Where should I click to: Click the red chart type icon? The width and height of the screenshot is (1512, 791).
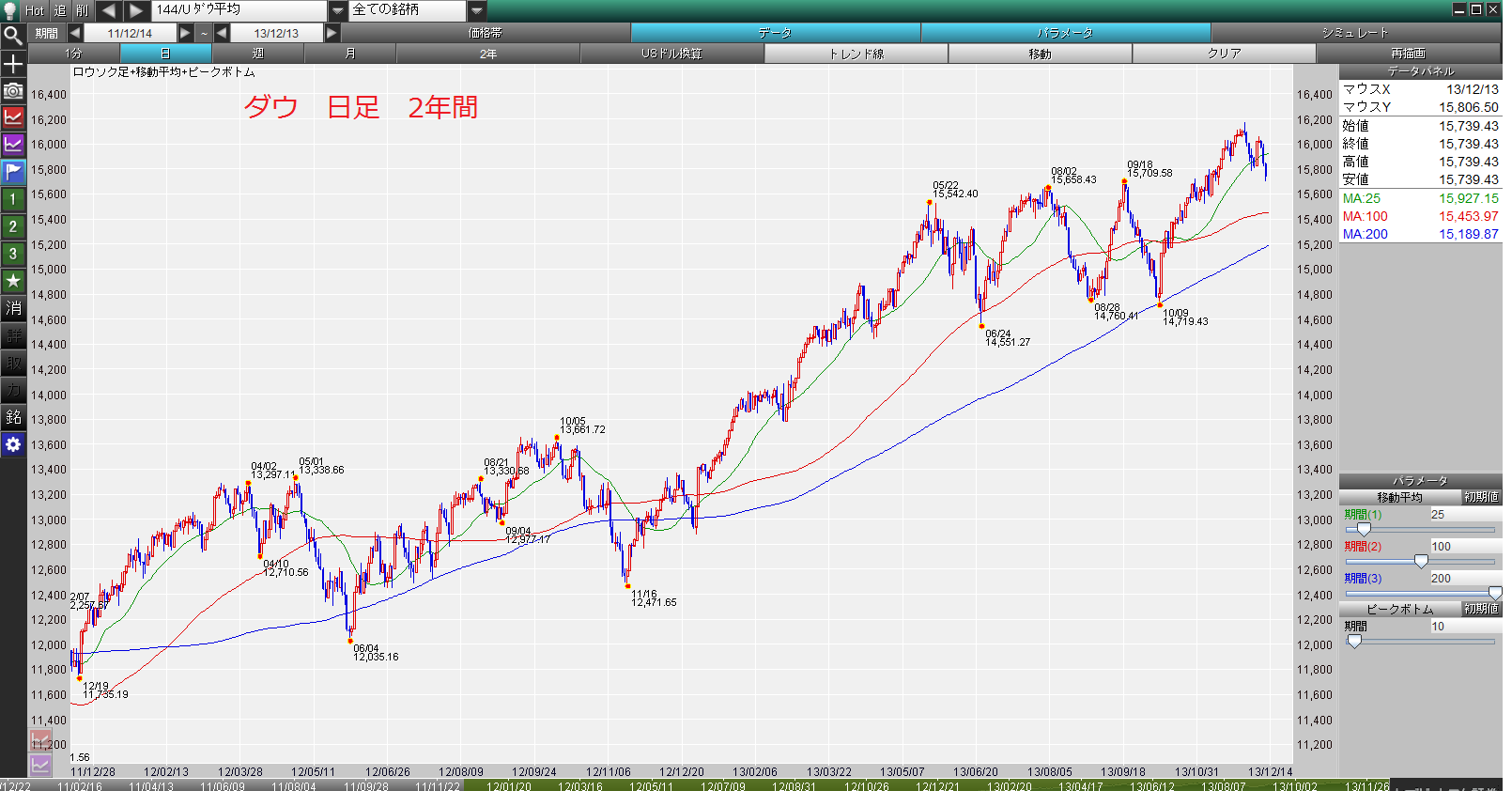(13, 117)
